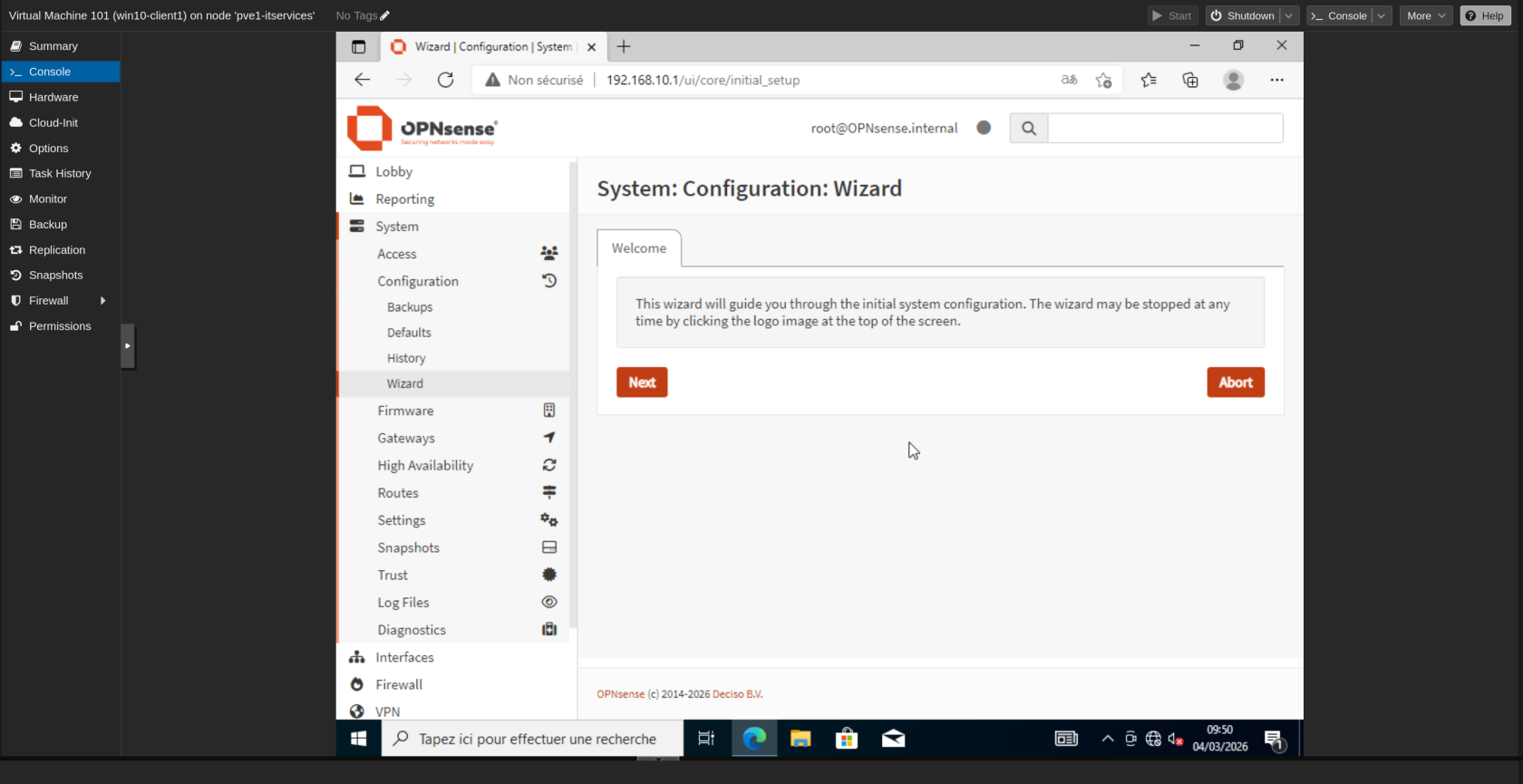Click the search magnifier icon in OPNsense header
This screenshot has width=1523, height=784.
1028,129
